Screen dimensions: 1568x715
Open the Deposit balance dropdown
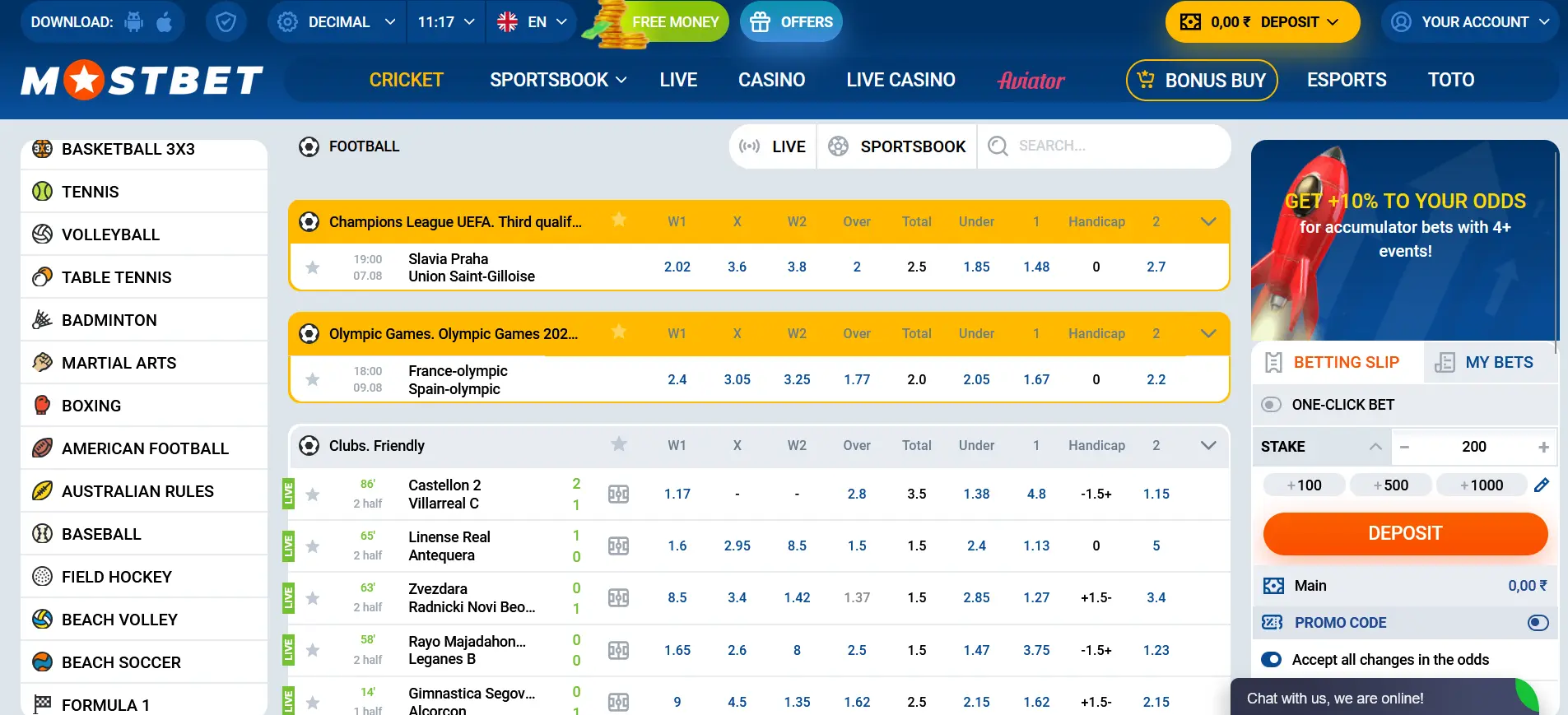[x=1263, y=22]
